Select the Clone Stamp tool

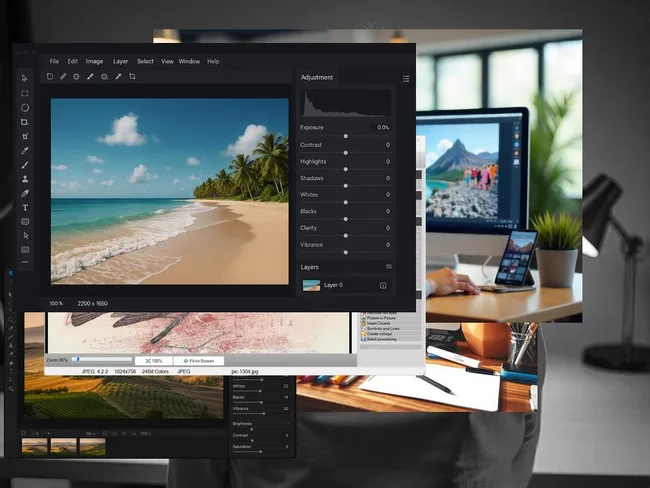pos(25,179)
